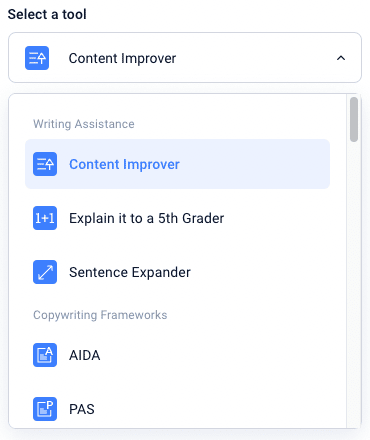Click the Select a tool heading label

click(x=47, y=14)
